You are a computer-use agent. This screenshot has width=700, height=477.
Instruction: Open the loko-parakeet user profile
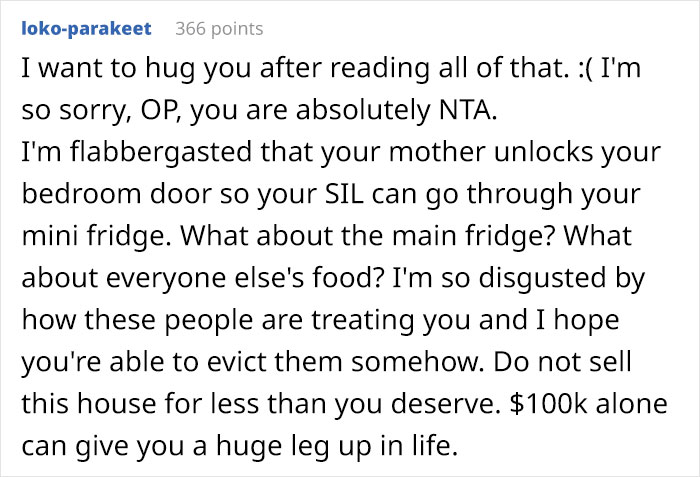pos(86,28)
